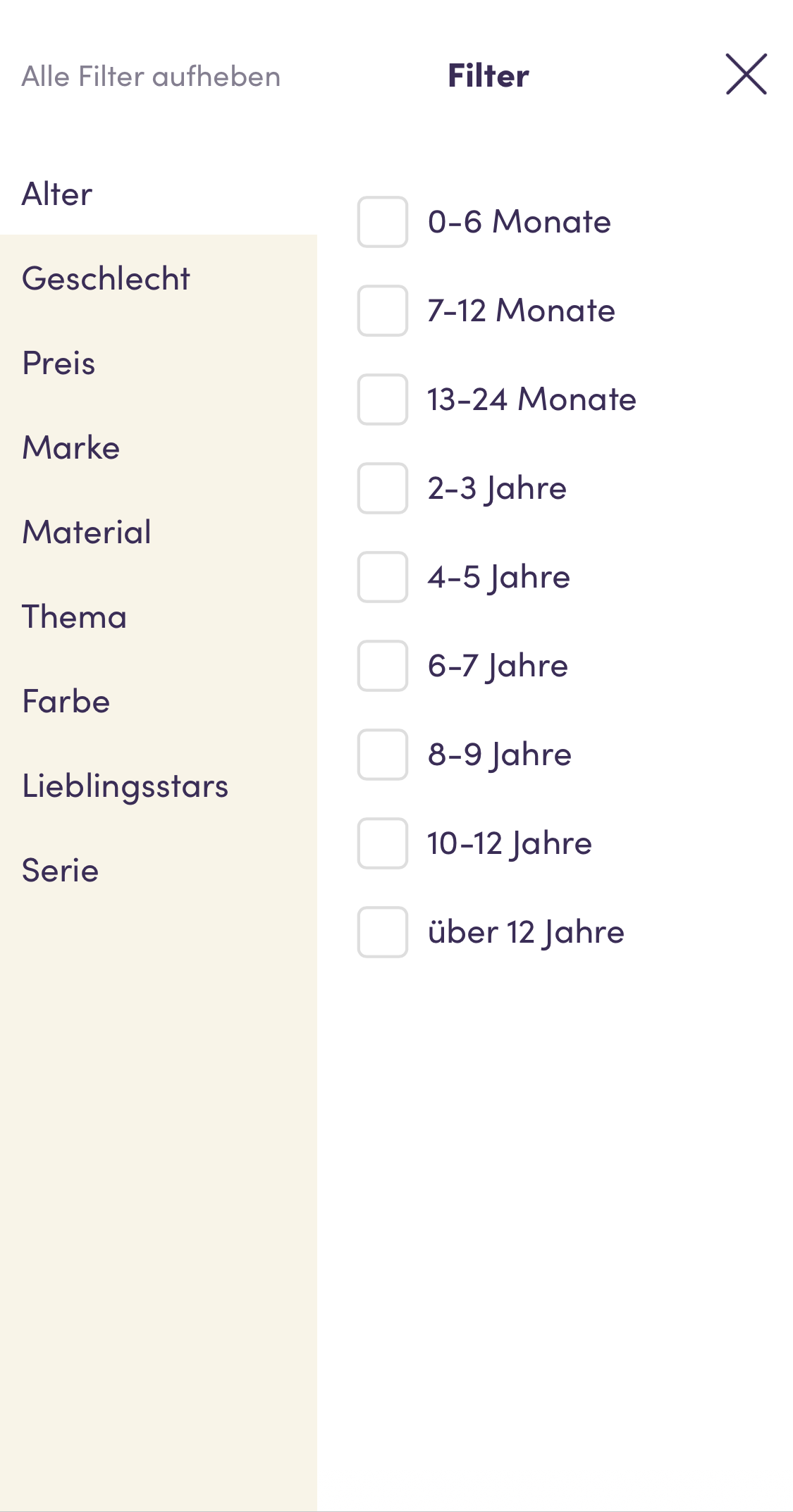The height and width of the screenshot is (1512, 793).
Task: Select the 4-5 Jahre age filter
Action: click(382, 577)
